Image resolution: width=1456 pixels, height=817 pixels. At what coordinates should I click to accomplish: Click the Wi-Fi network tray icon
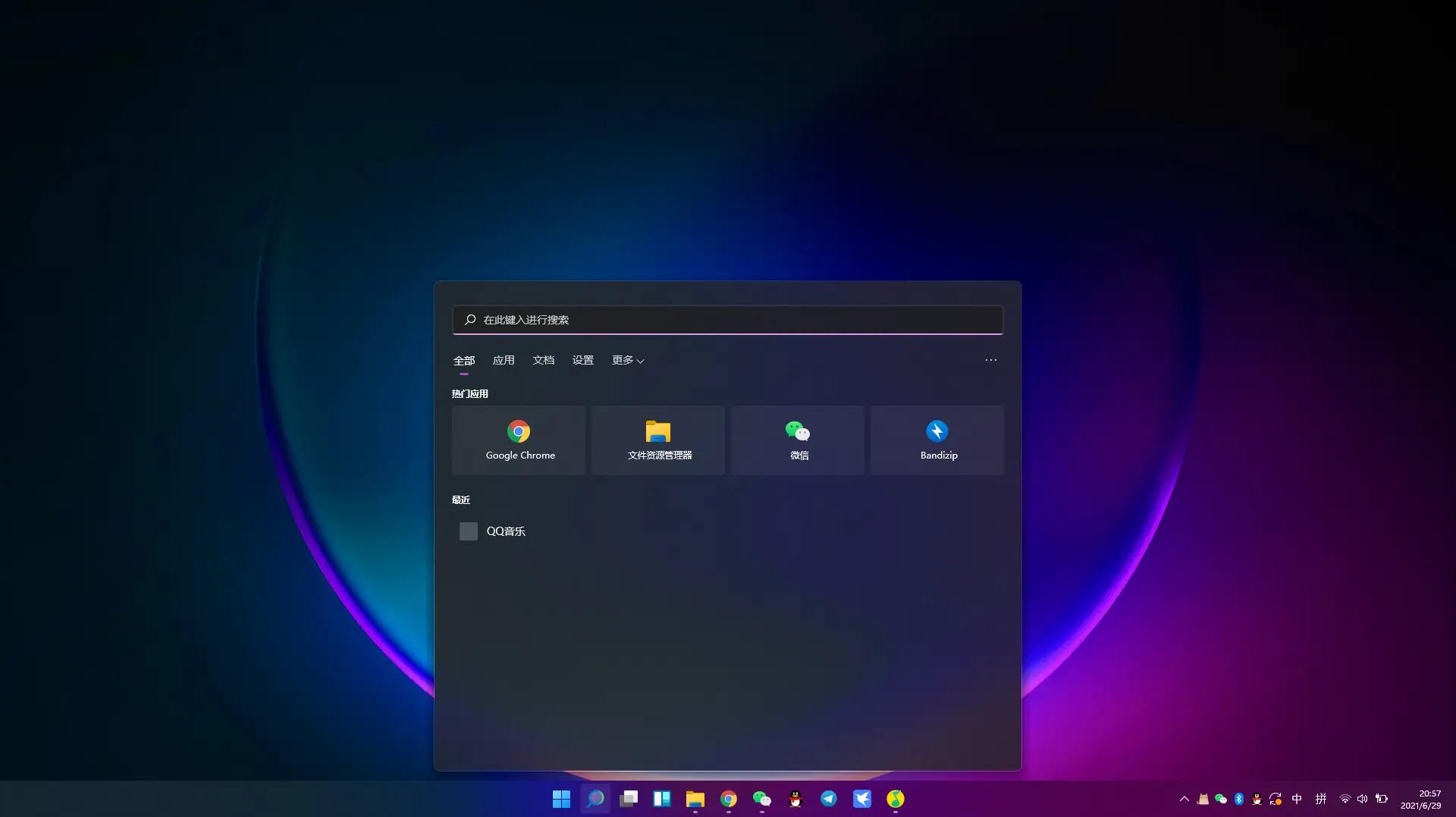[1345, 799]
